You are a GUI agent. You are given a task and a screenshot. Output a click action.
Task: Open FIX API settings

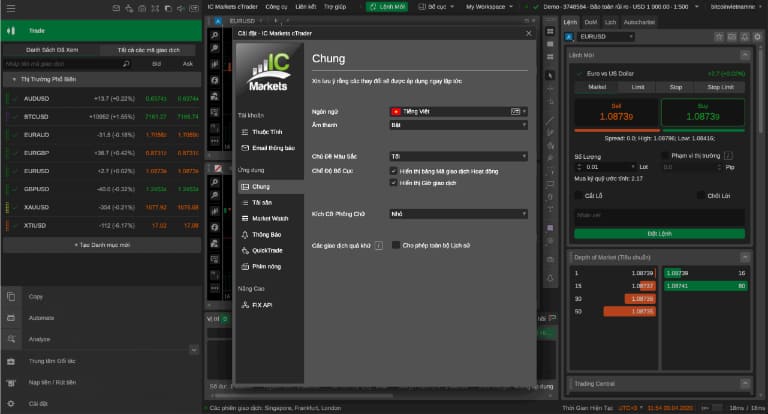(264, 304)
